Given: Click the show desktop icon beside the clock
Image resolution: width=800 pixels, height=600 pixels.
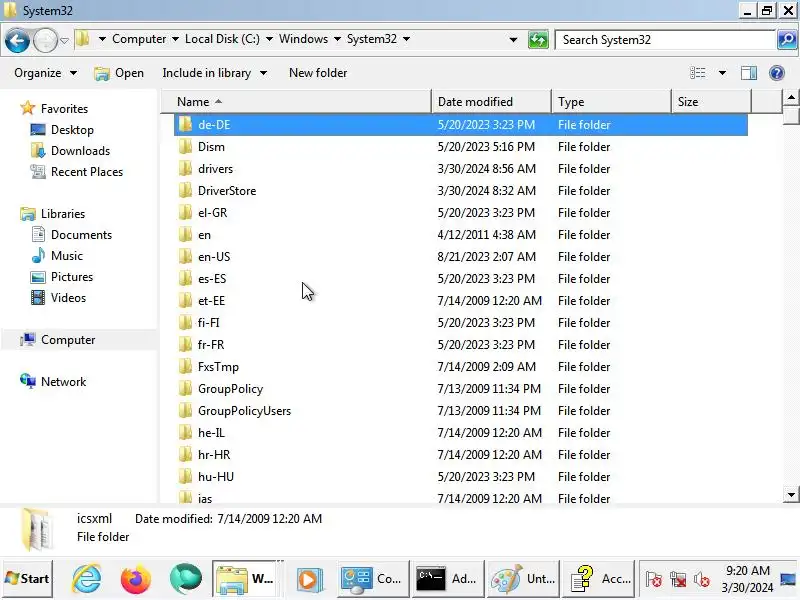Looking at the screenshot, I should 788,579.
